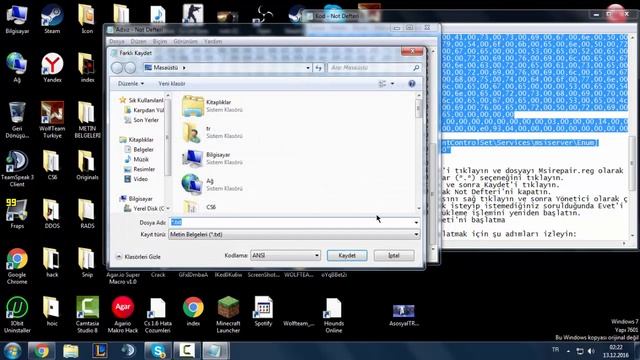
Task: Select Yerel Disk (C:) in navigation tree
Action: coord(144,209)
